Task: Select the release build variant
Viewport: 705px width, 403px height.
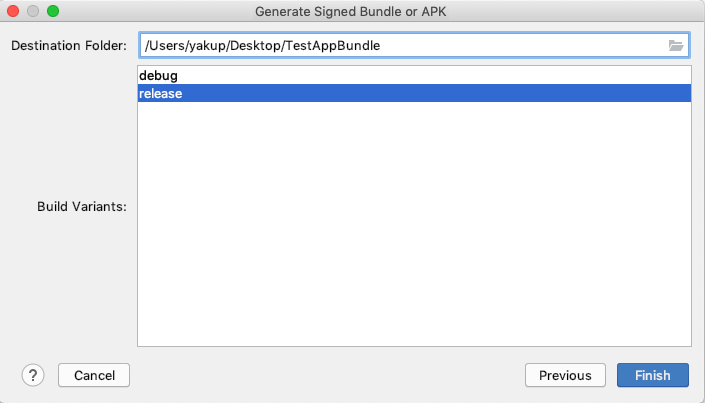Action: [414, 93]
